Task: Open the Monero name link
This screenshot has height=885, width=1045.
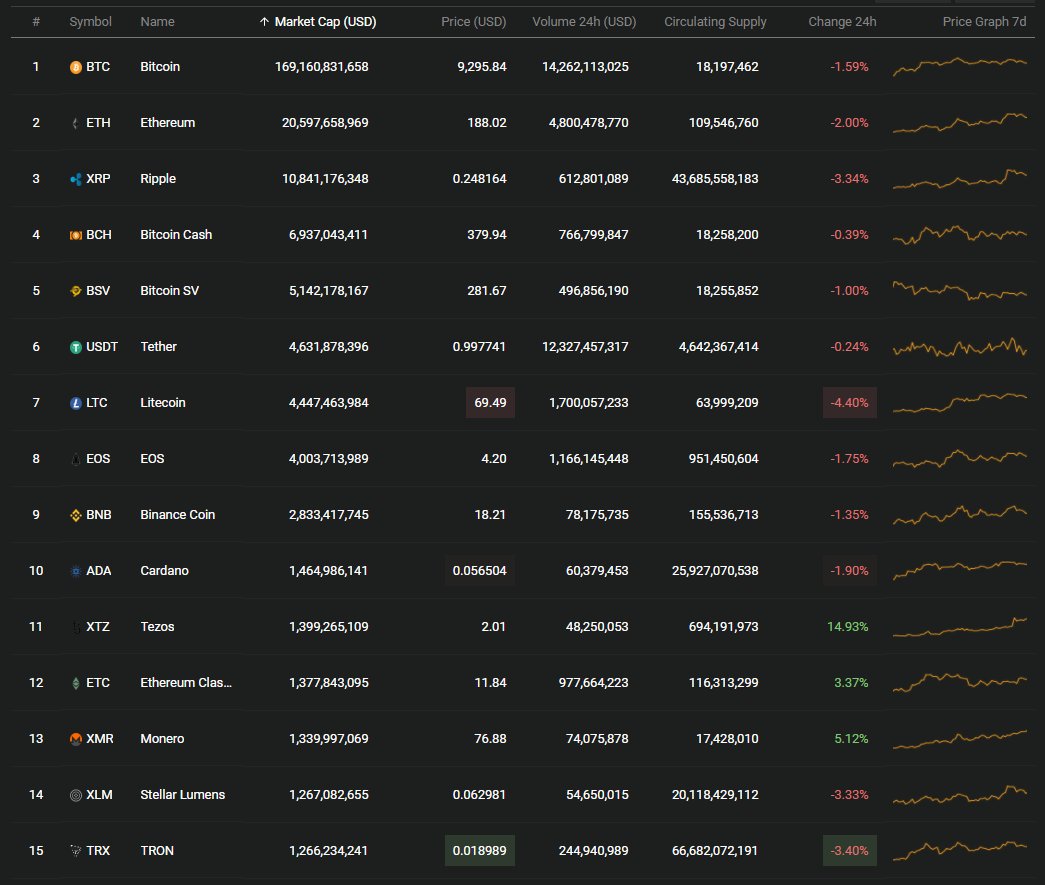Action: click(162, 738)
